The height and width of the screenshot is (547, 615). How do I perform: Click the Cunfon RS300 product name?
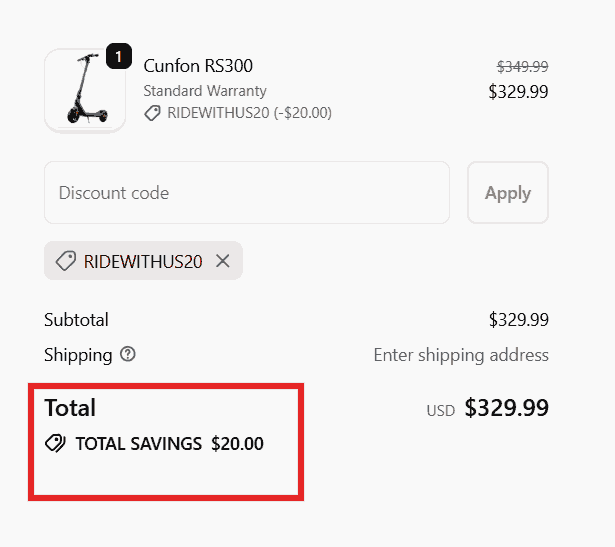(x=198, y=66)
